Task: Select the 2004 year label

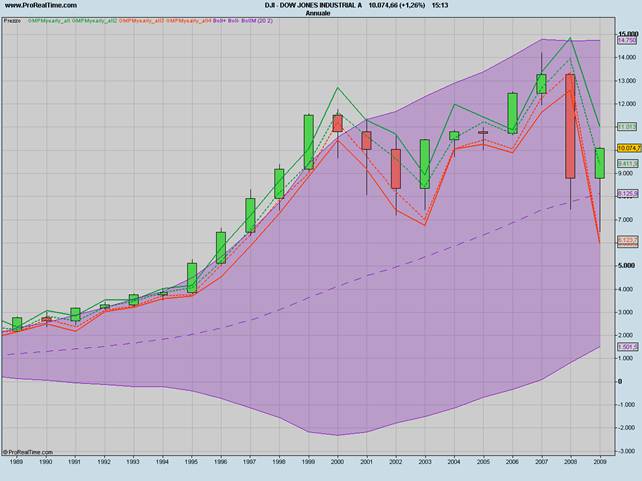Action: pos(454,462)
